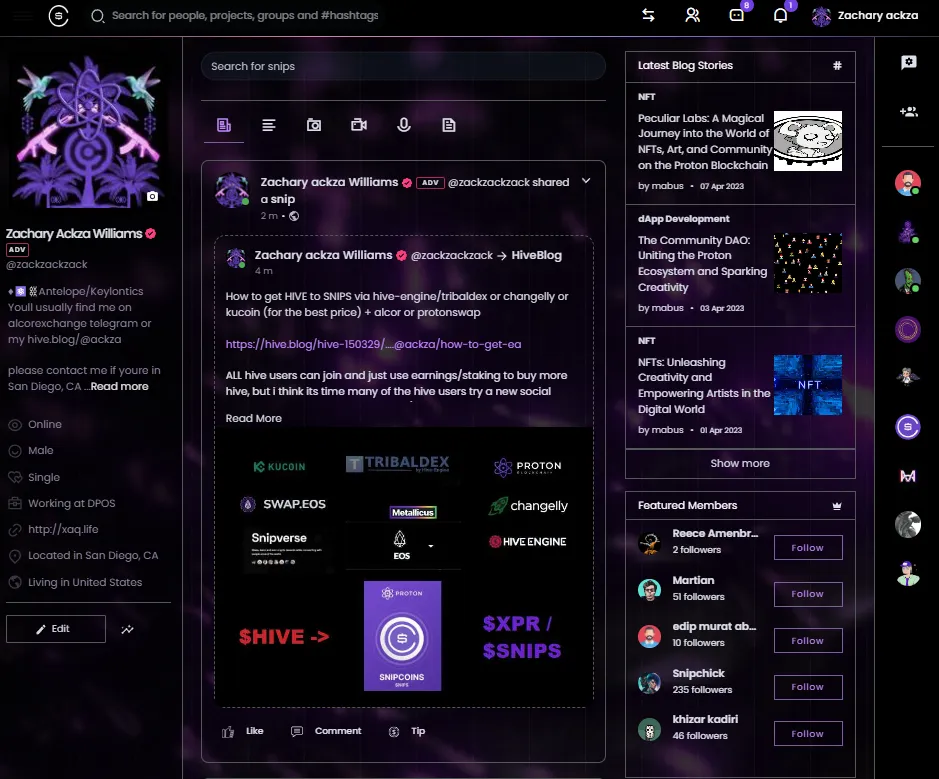939x779 pixels.
Task: Follow Martian
Action: (x=808, y=594)
